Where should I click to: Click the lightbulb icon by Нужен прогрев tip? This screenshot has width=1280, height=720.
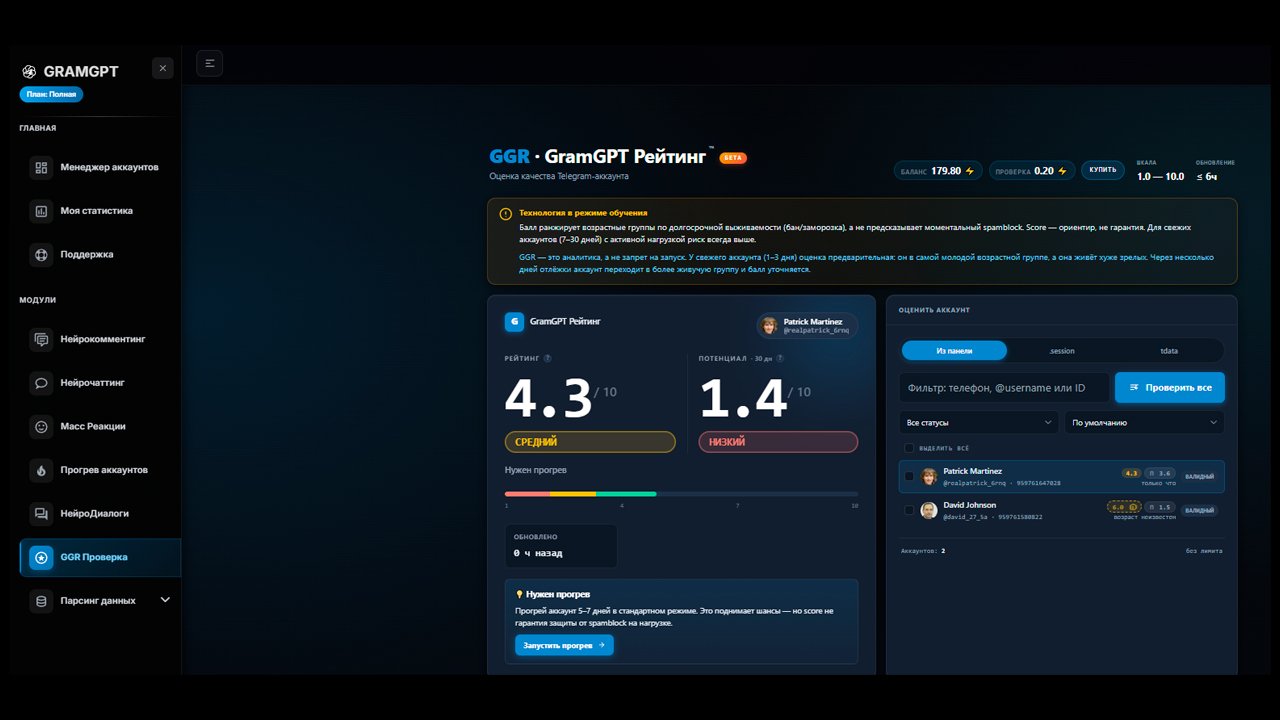point(519,594)
